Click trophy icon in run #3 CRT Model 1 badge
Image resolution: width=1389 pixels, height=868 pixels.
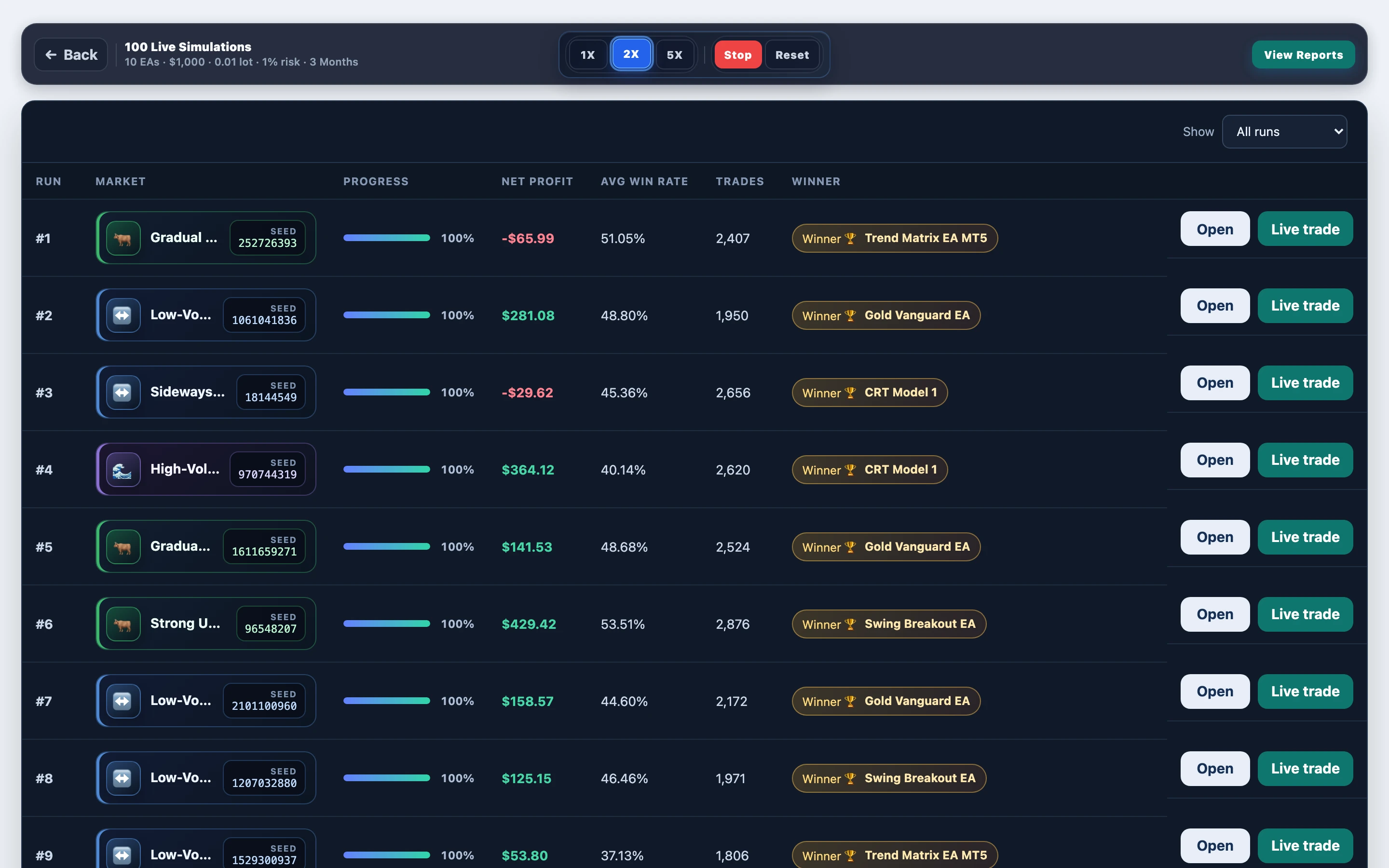click(851, 393)
